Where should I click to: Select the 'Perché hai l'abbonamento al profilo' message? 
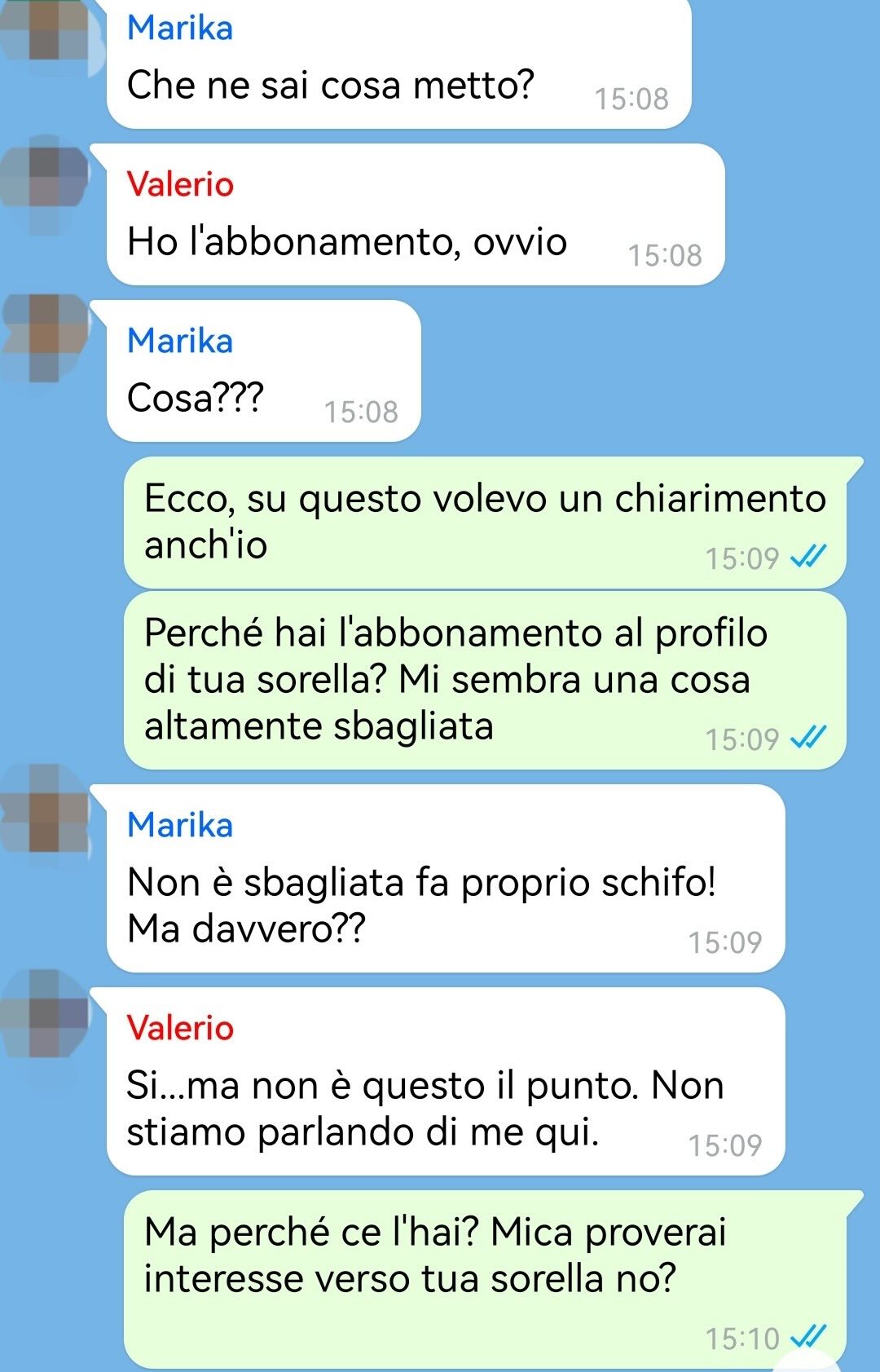[x=486, y=681]
